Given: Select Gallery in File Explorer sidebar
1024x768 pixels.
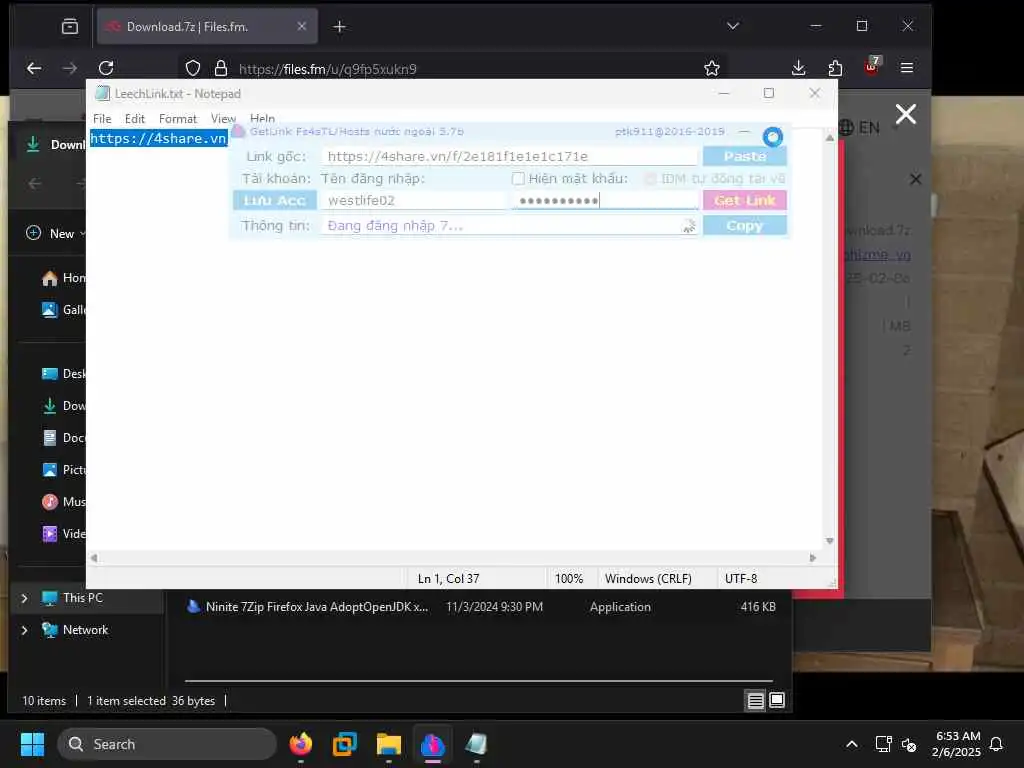Looking at the screenshot, I should click(x=63, y=310).
